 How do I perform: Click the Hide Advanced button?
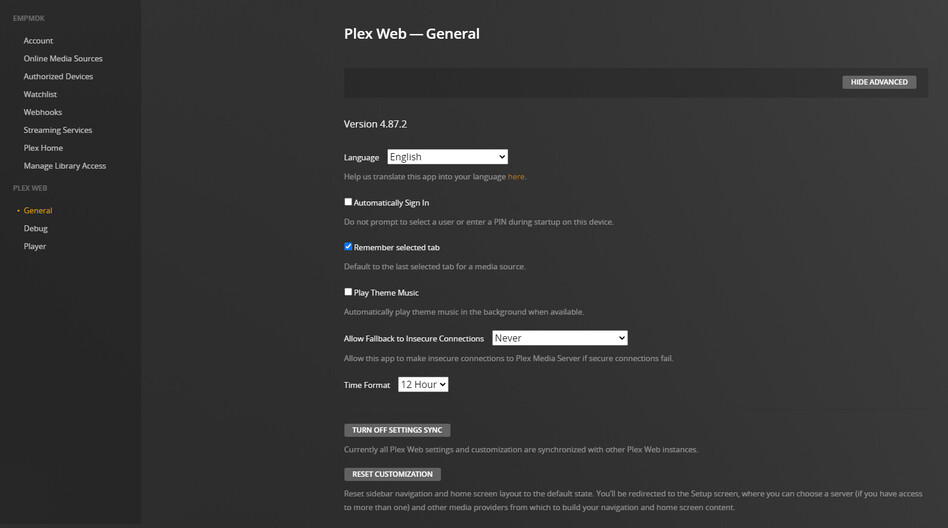click(x=879, y=82)
